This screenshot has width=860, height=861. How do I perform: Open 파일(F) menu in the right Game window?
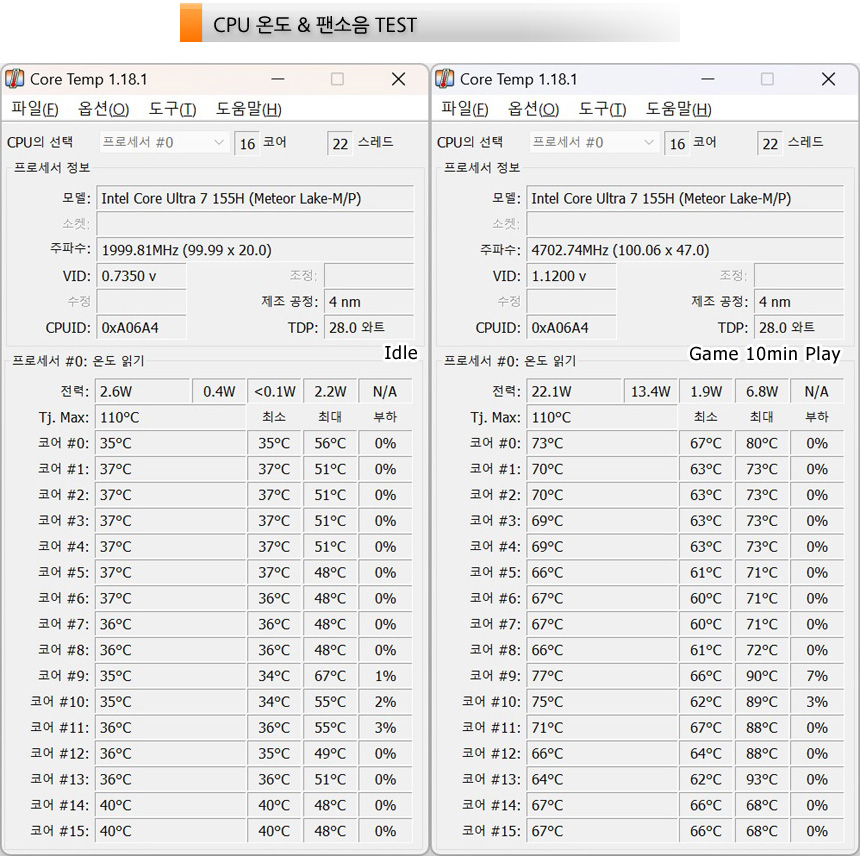[465, 109]
